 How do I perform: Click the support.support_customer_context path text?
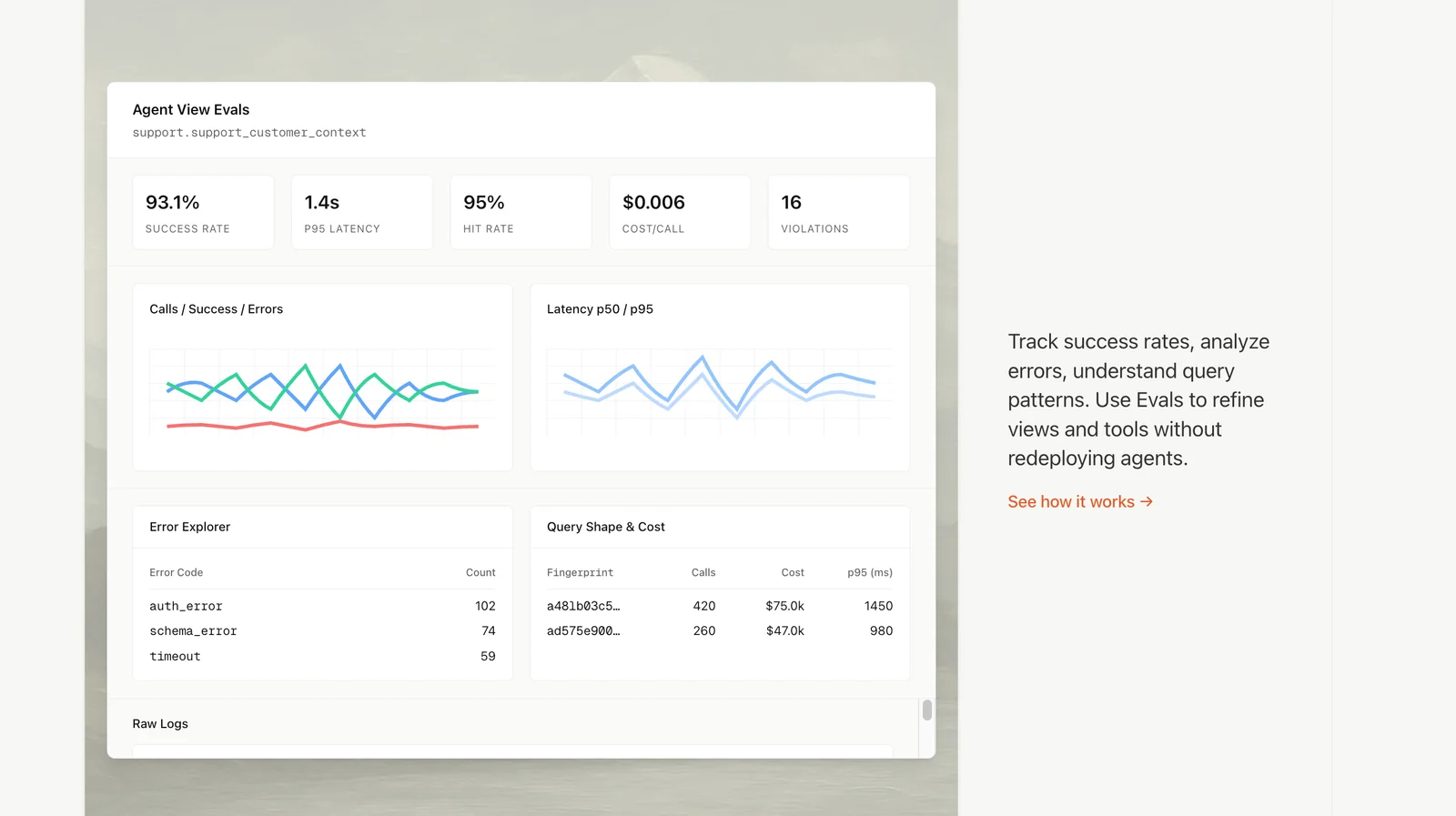tap(249, 133)
